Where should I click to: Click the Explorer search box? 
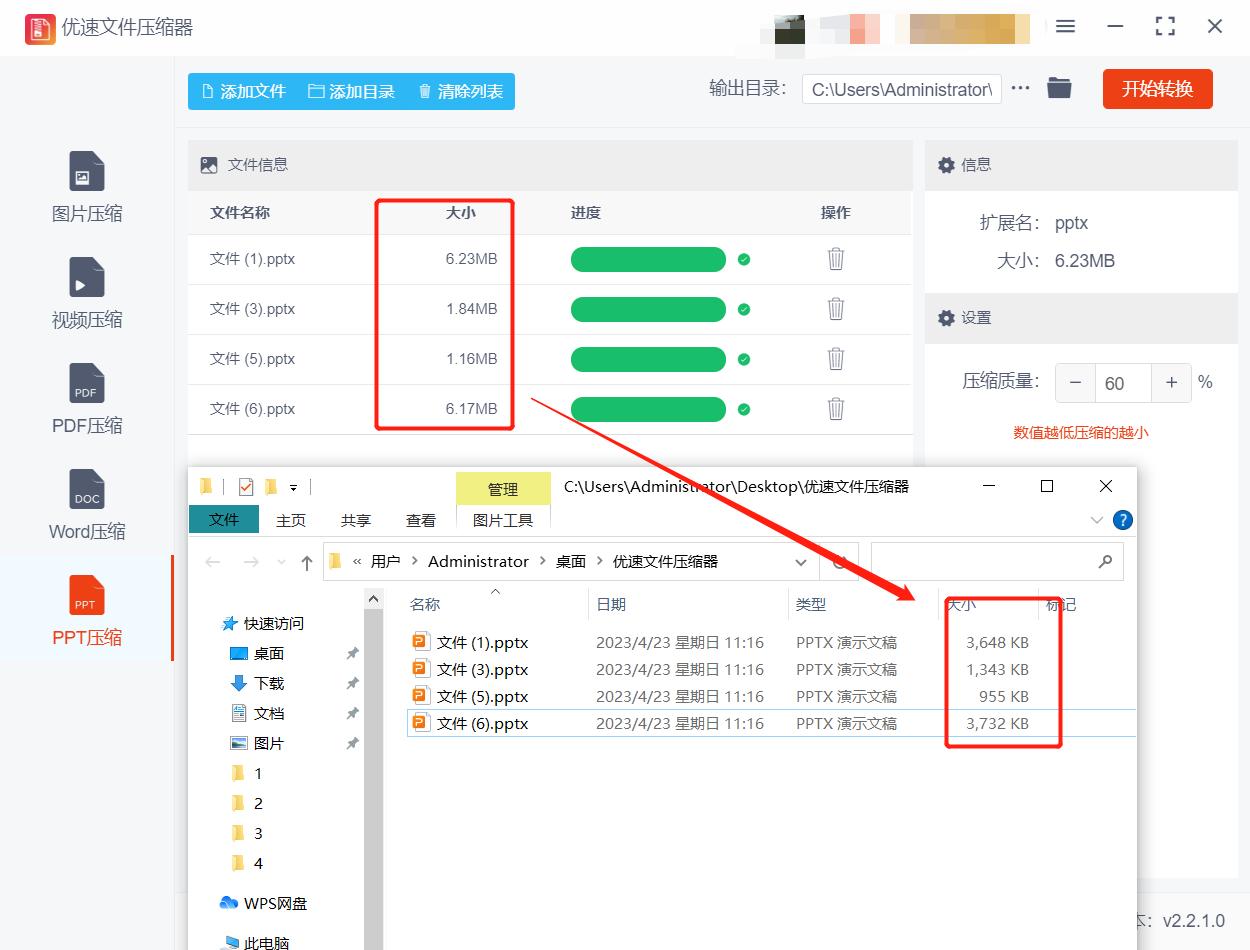click(997, 561)
